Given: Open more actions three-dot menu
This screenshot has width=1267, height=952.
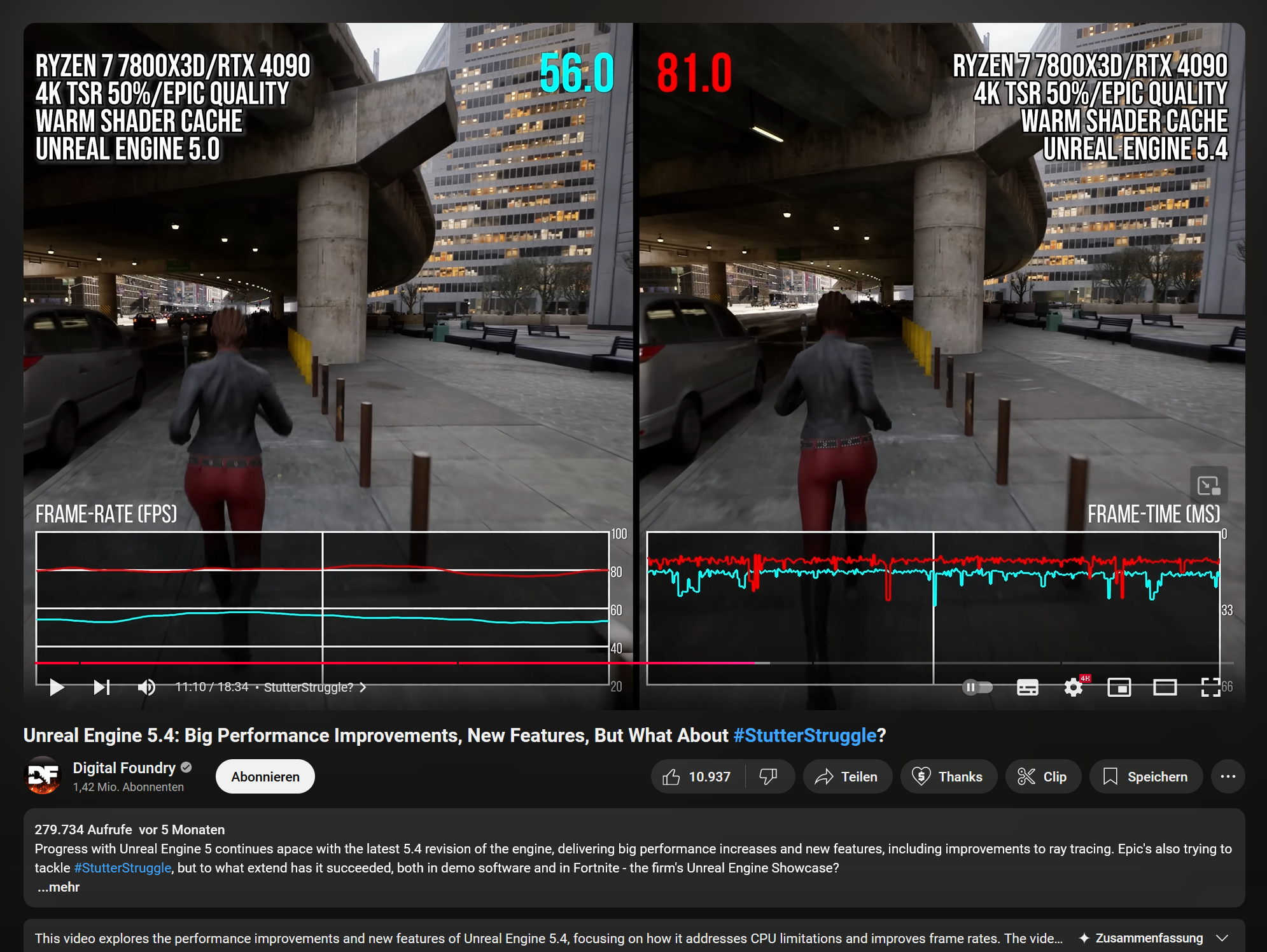Looking at the screenshot, I should coord(1228,776).
